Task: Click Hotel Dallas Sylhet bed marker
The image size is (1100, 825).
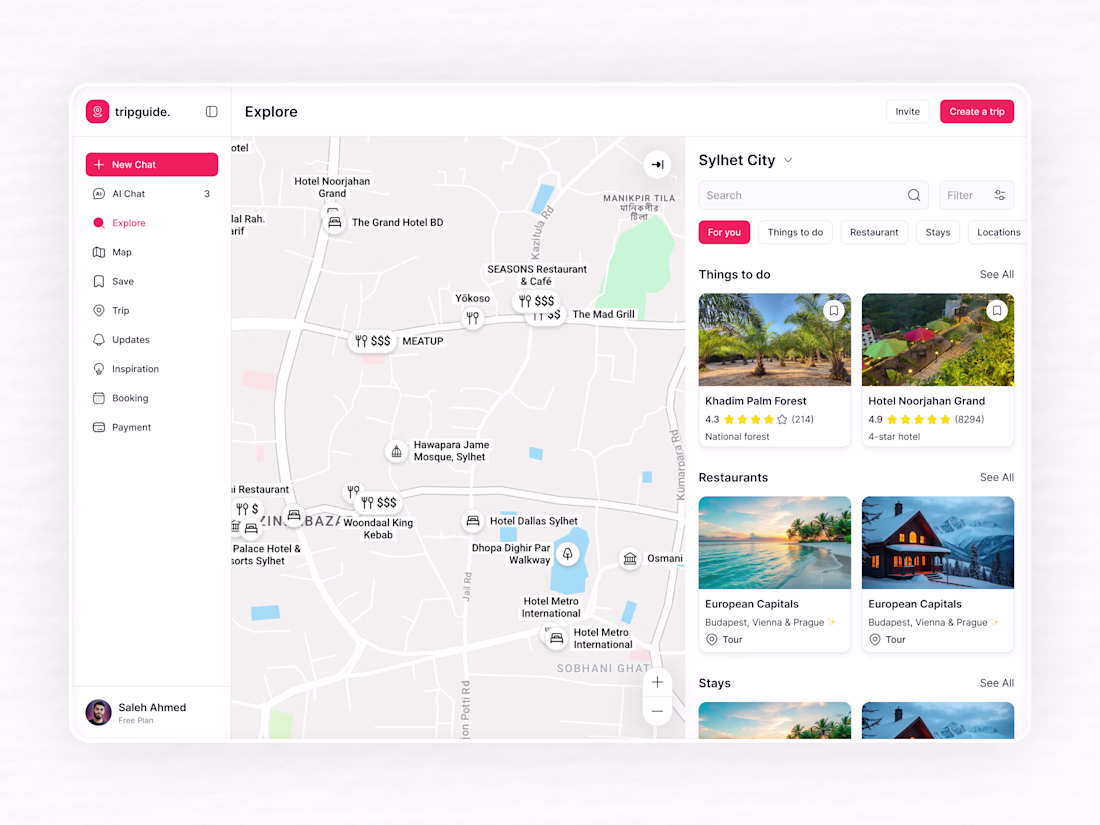Action: 473,521
